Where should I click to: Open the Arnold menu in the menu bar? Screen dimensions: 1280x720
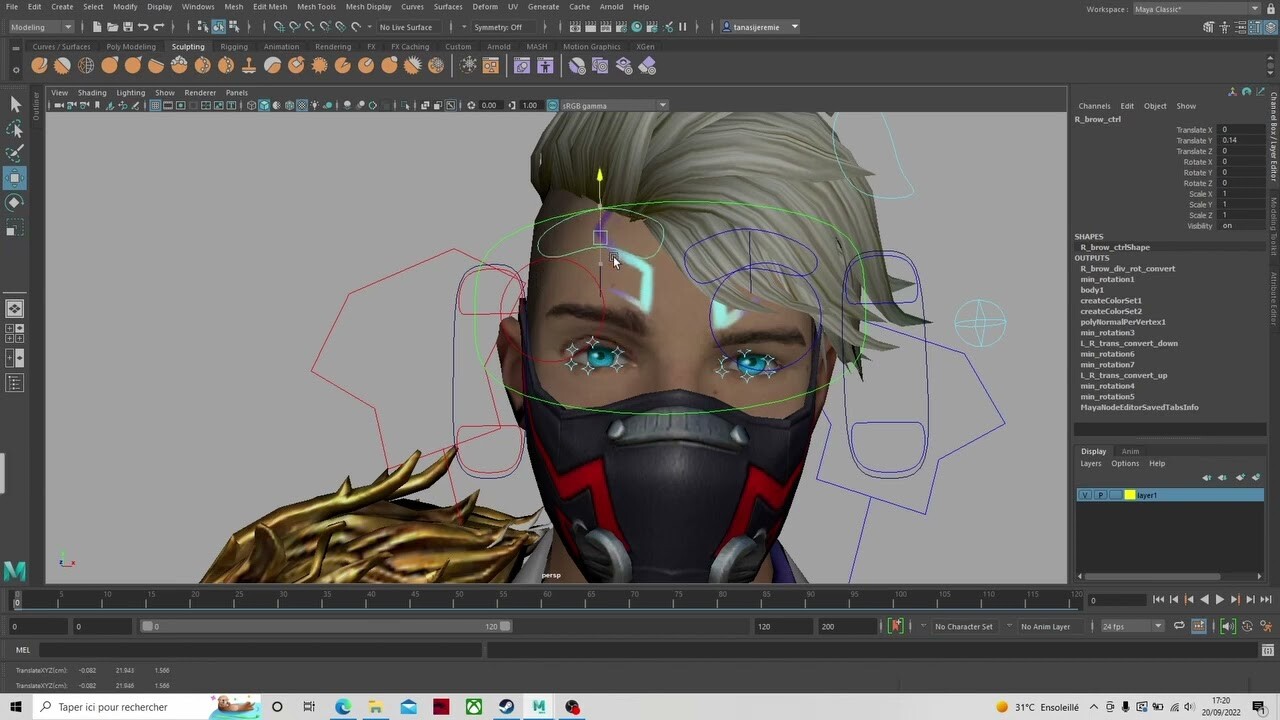pos(612,7)
